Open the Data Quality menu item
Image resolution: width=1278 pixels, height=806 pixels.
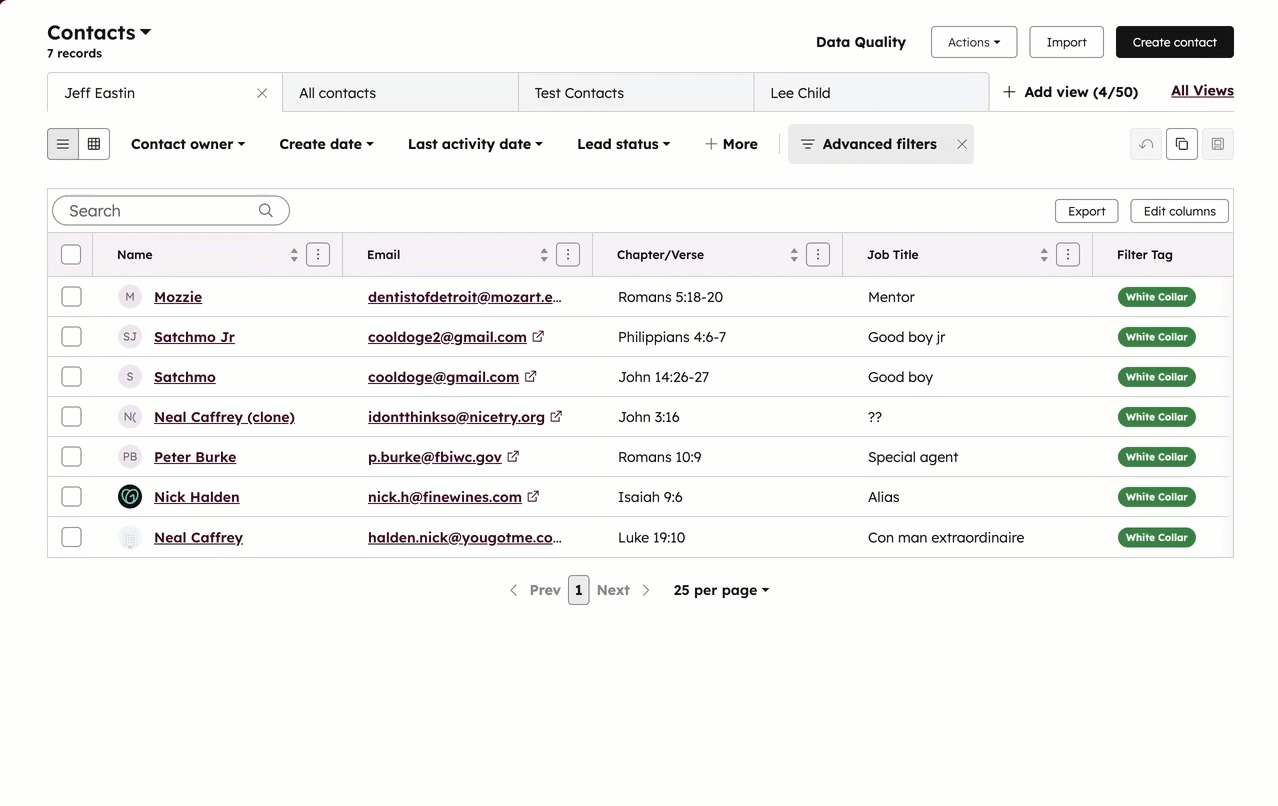tap(860, 42)
